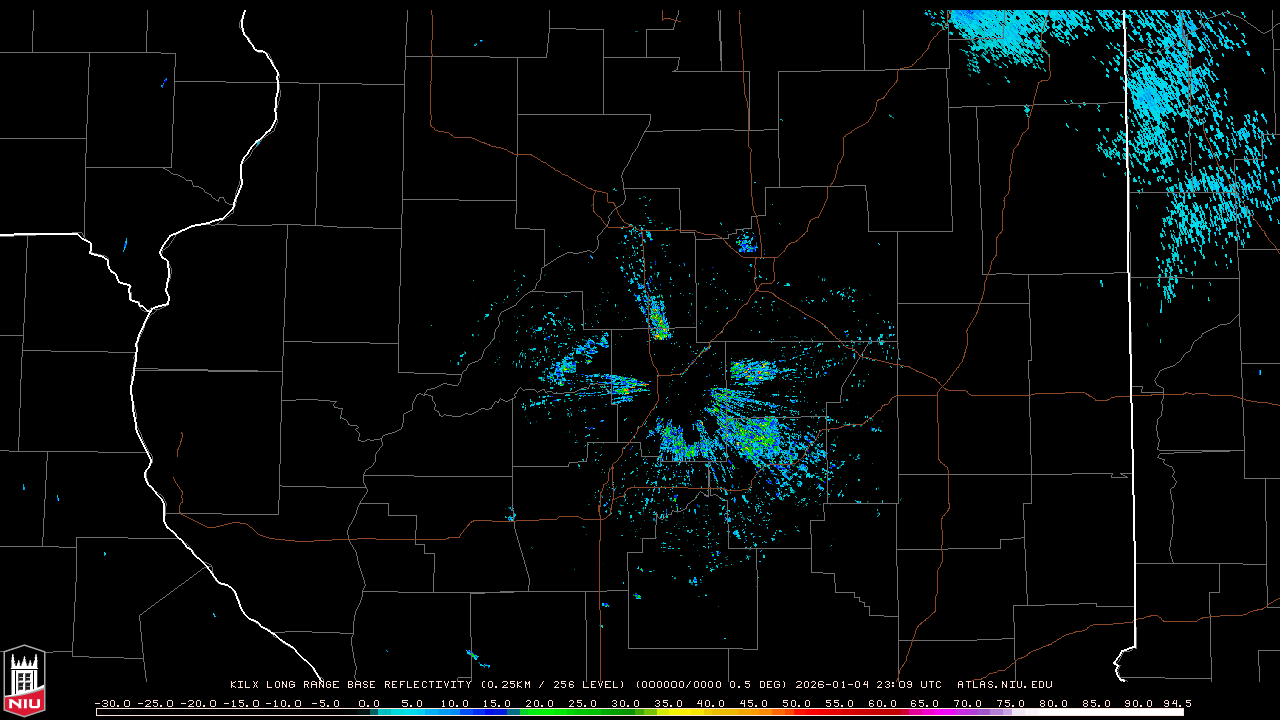The height and width of the screenshot is (720, 1280).
Task: Click the -30.0 label on the scale
Action: (x=112, y=703)
